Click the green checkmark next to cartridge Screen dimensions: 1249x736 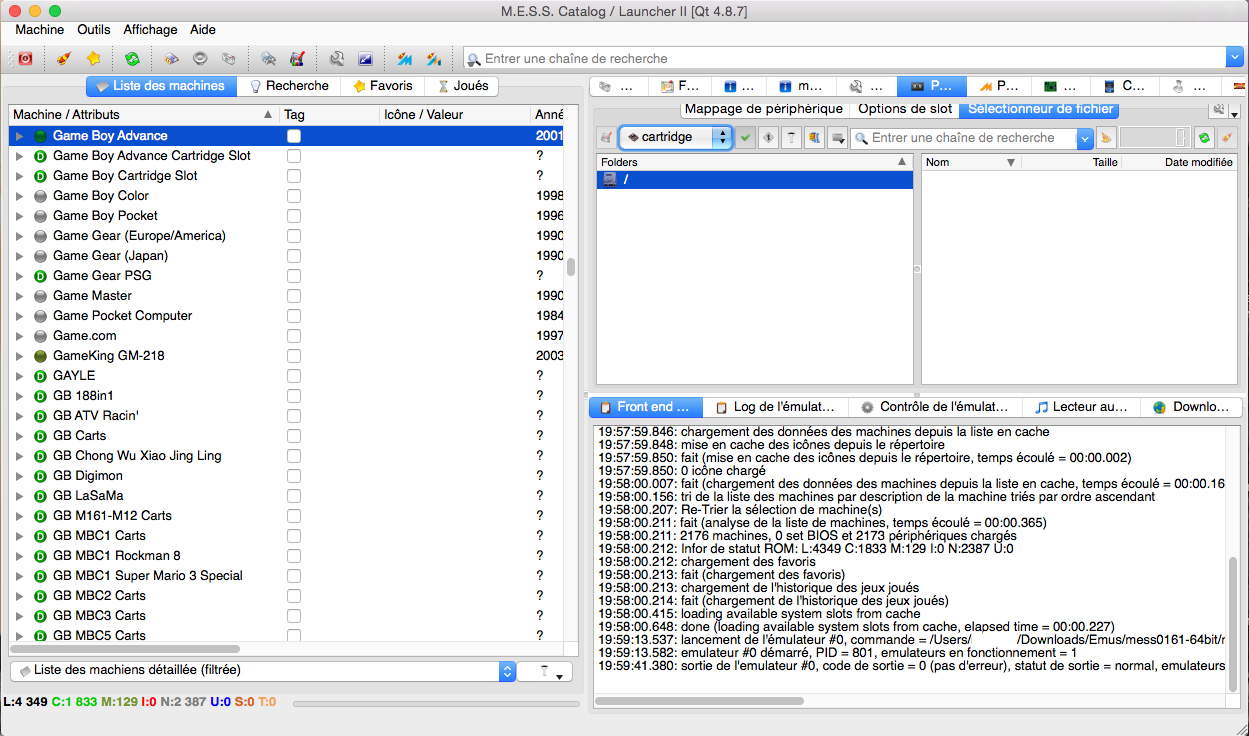(745, 138)
